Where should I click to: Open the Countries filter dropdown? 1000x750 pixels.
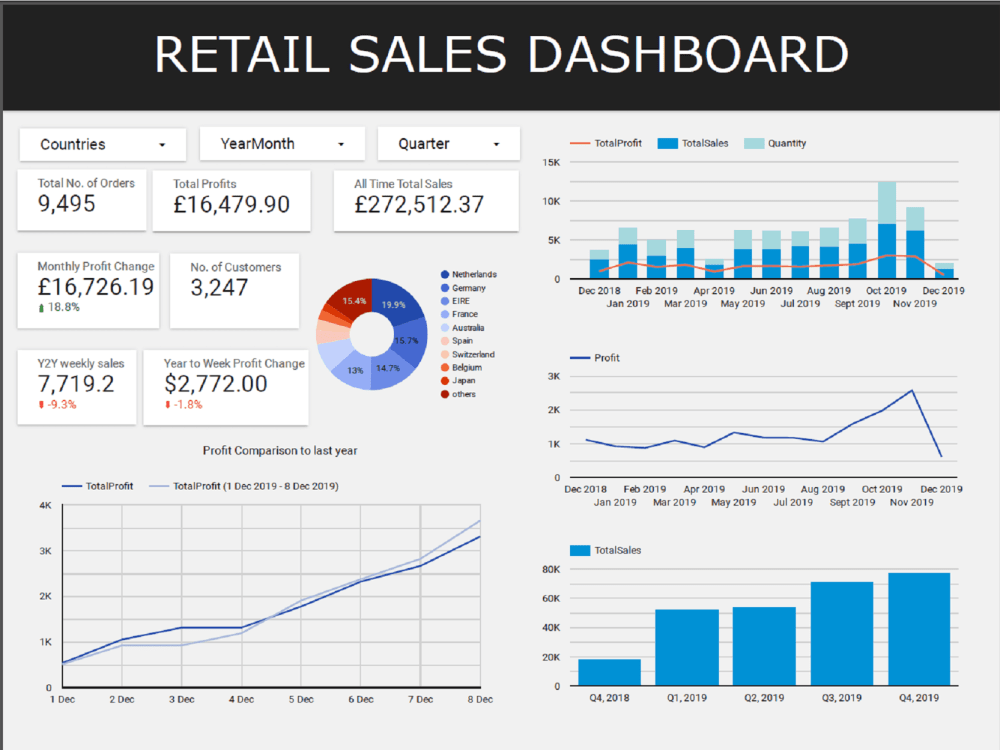pos(102,143)
